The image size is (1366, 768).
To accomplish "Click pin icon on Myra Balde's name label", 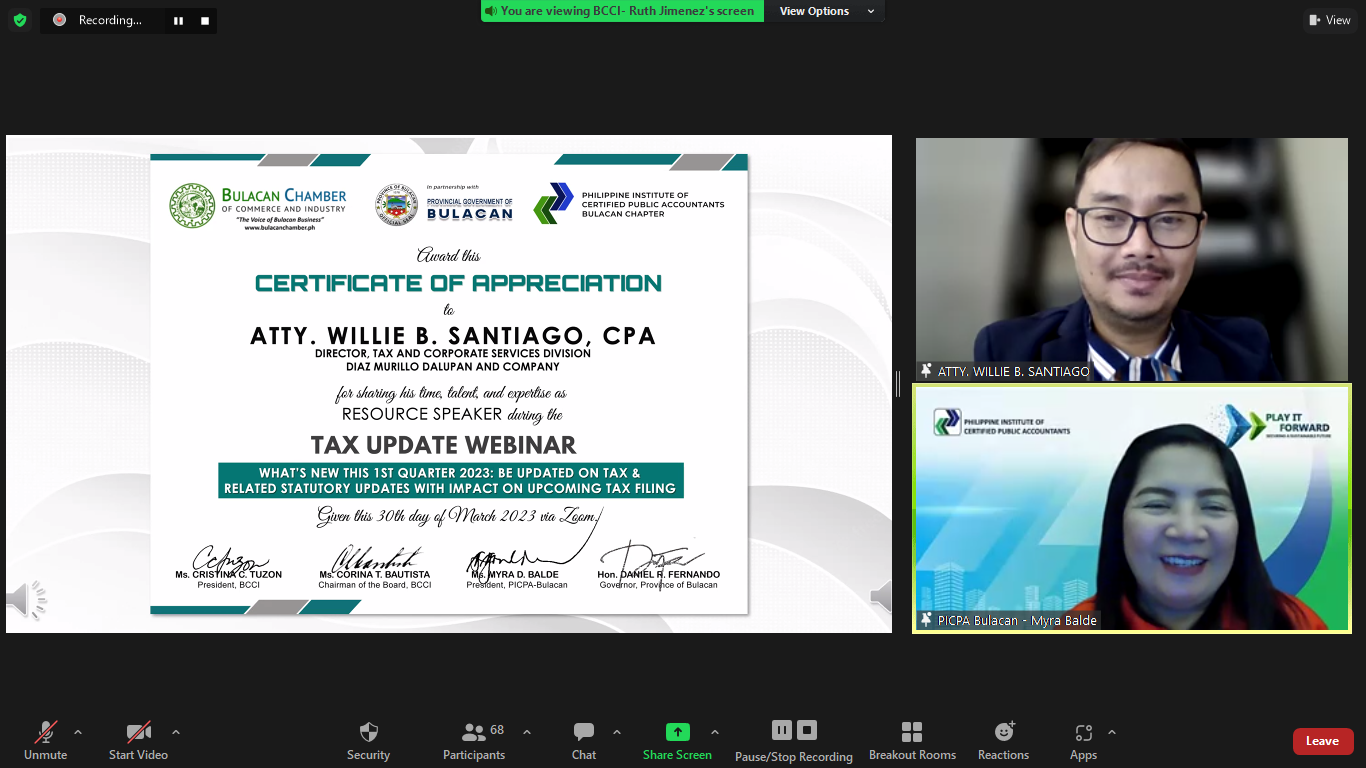I will pyautogui.click(x=927, y=620).
